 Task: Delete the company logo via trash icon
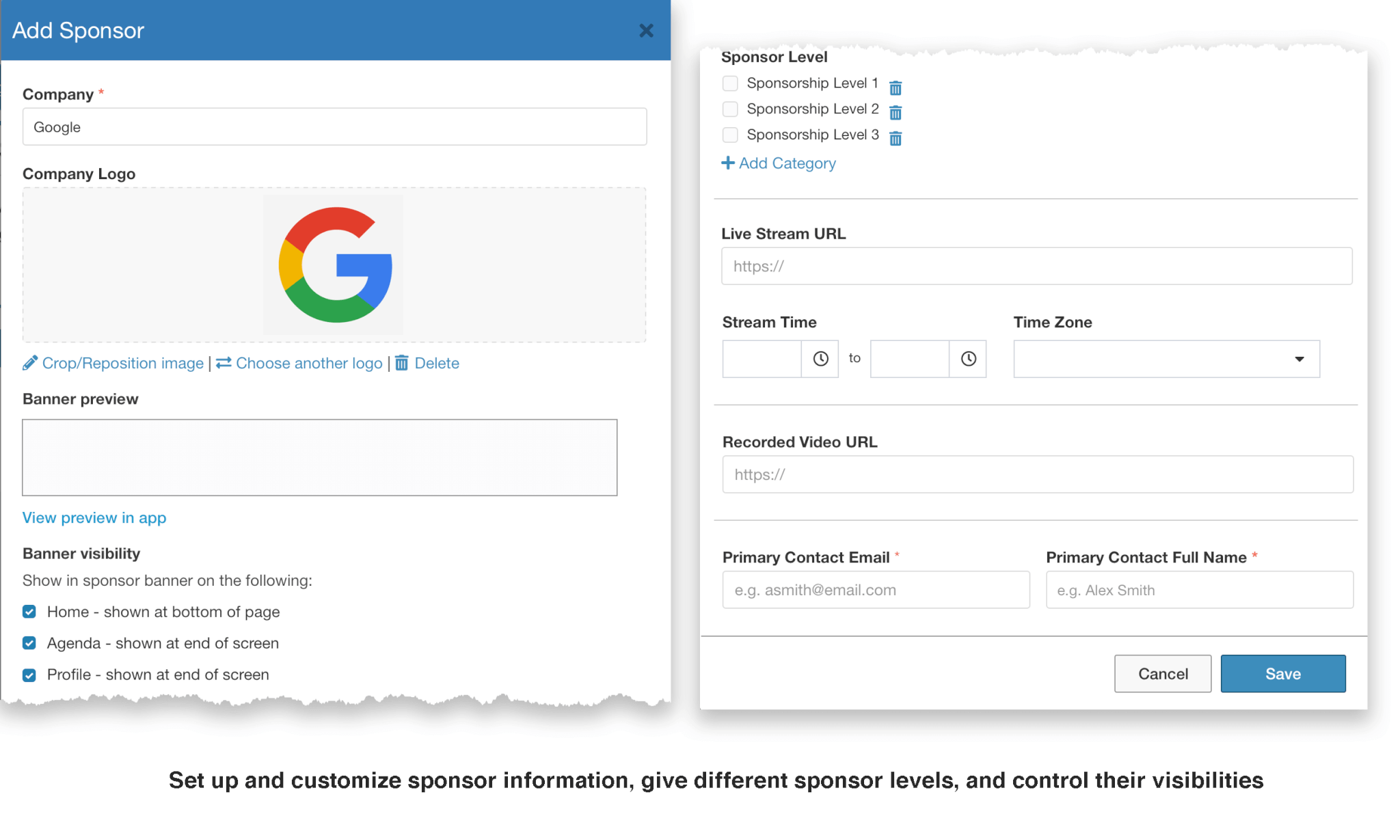click(x=402, y=363)
